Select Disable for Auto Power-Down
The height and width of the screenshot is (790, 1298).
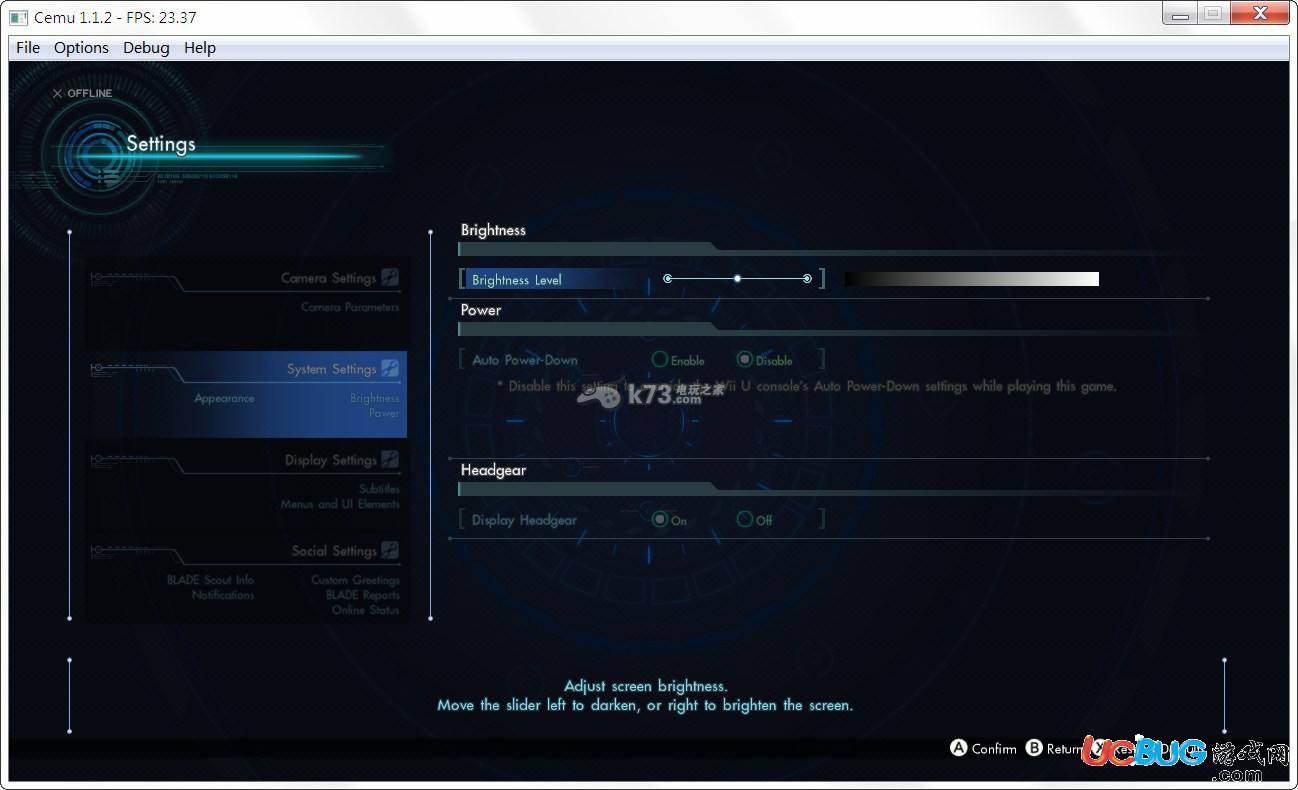[x=765, y=360]
